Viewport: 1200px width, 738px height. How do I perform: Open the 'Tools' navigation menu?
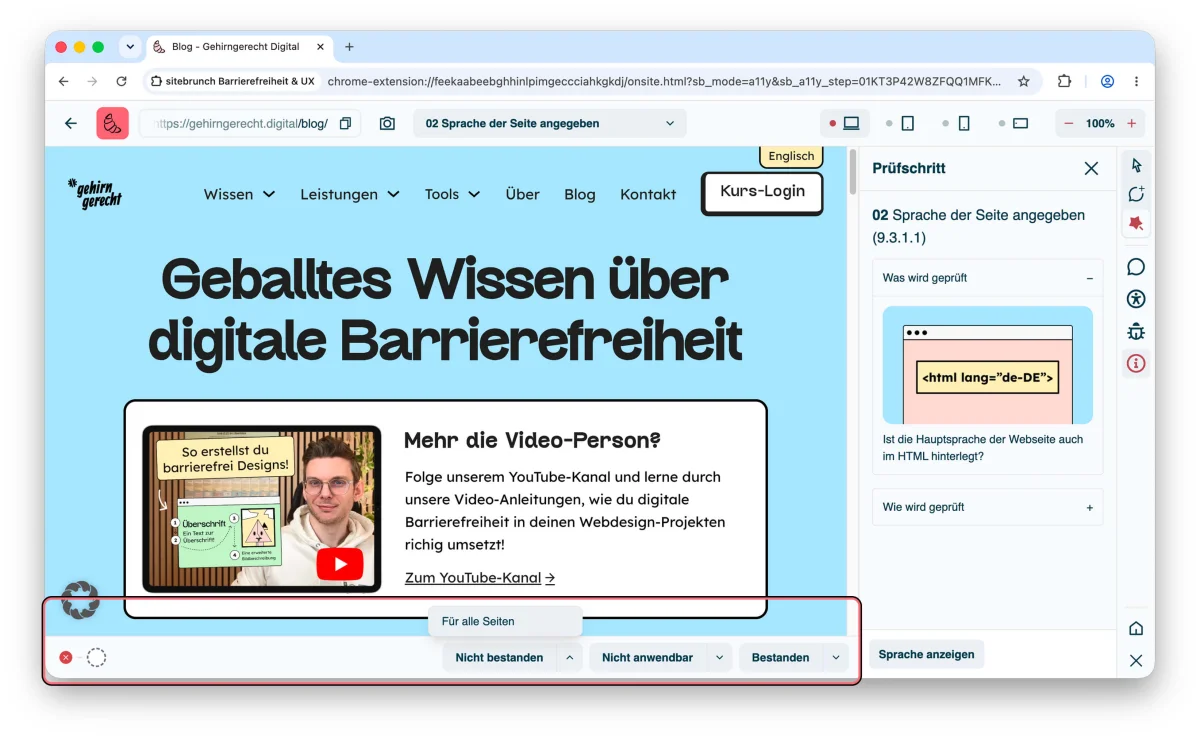click(452, 194)
